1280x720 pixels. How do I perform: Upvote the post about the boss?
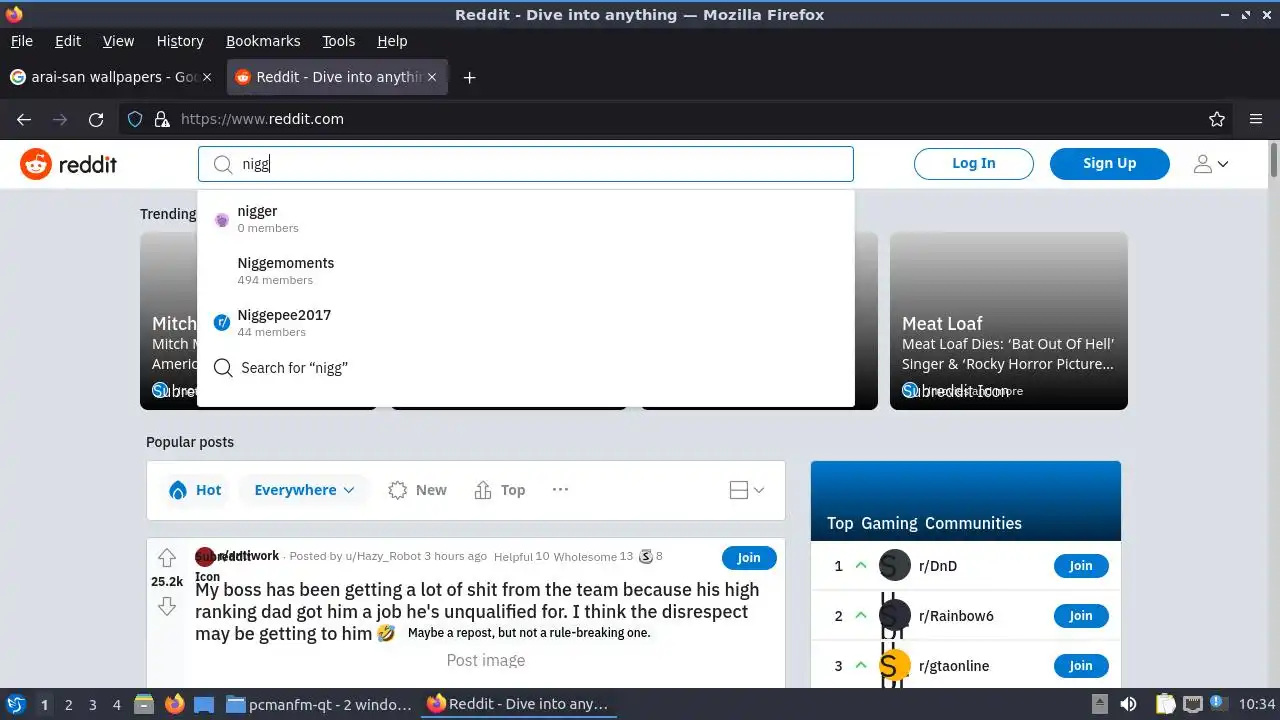click(x=167, y=558)
